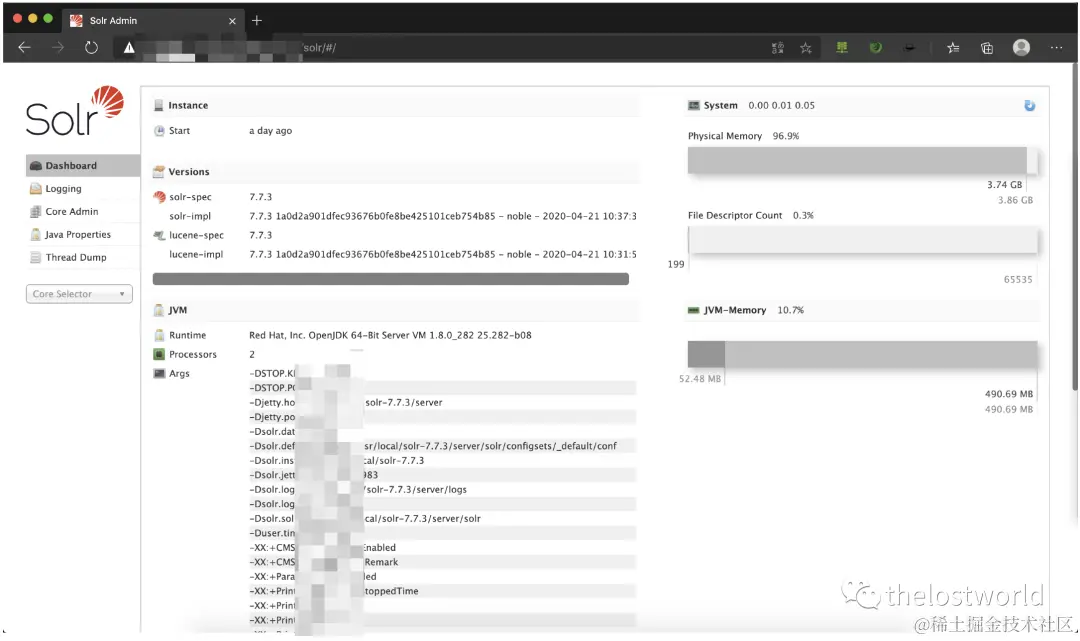1080x641 pixels.
Task: Click the System load averages text
Action: coord(781,105)
